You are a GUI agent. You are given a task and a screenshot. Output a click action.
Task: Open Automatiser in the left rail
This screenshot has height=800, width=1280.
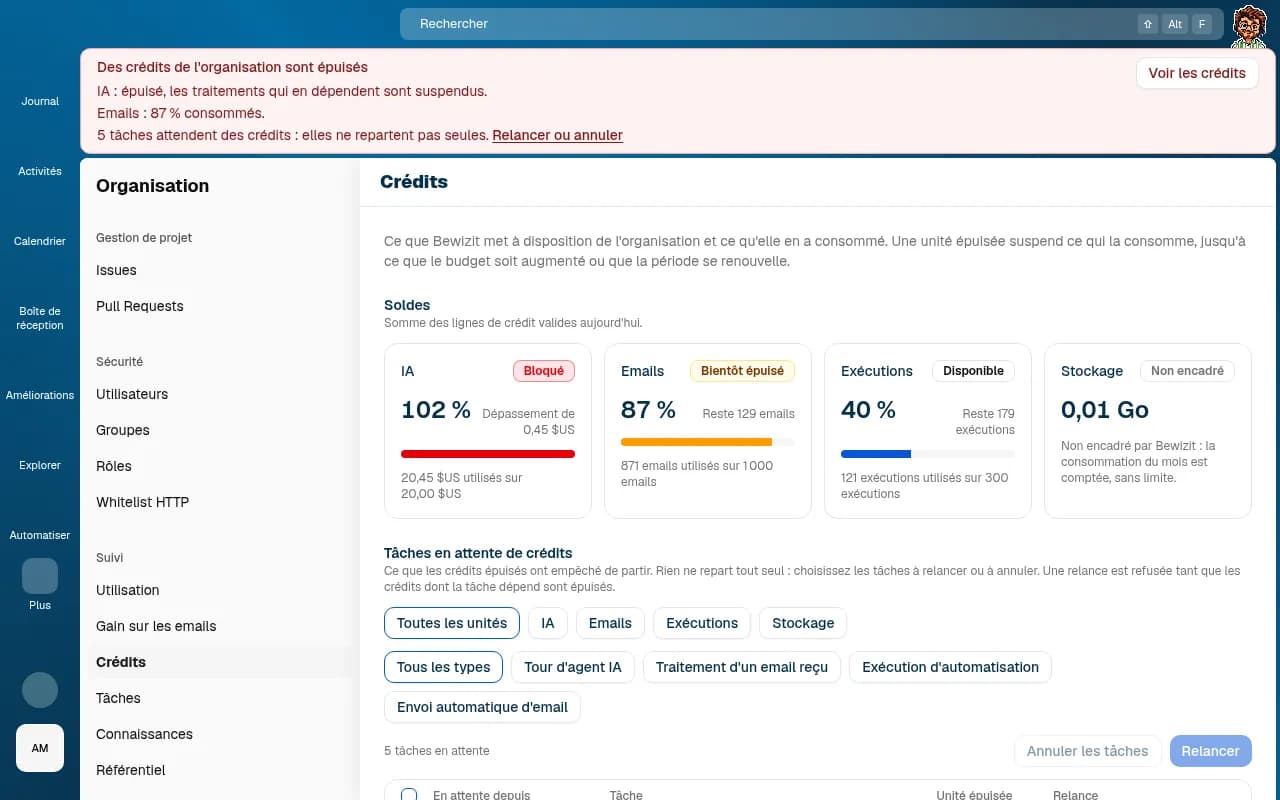coord(40,535)
